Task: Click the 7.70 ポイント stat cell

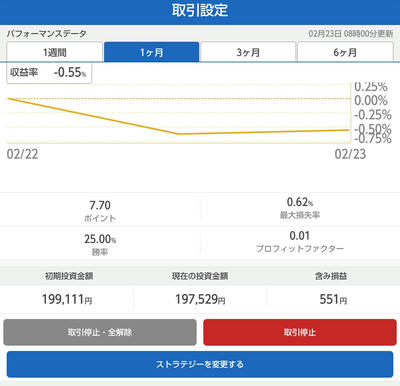Action: [x=100, y=211]
